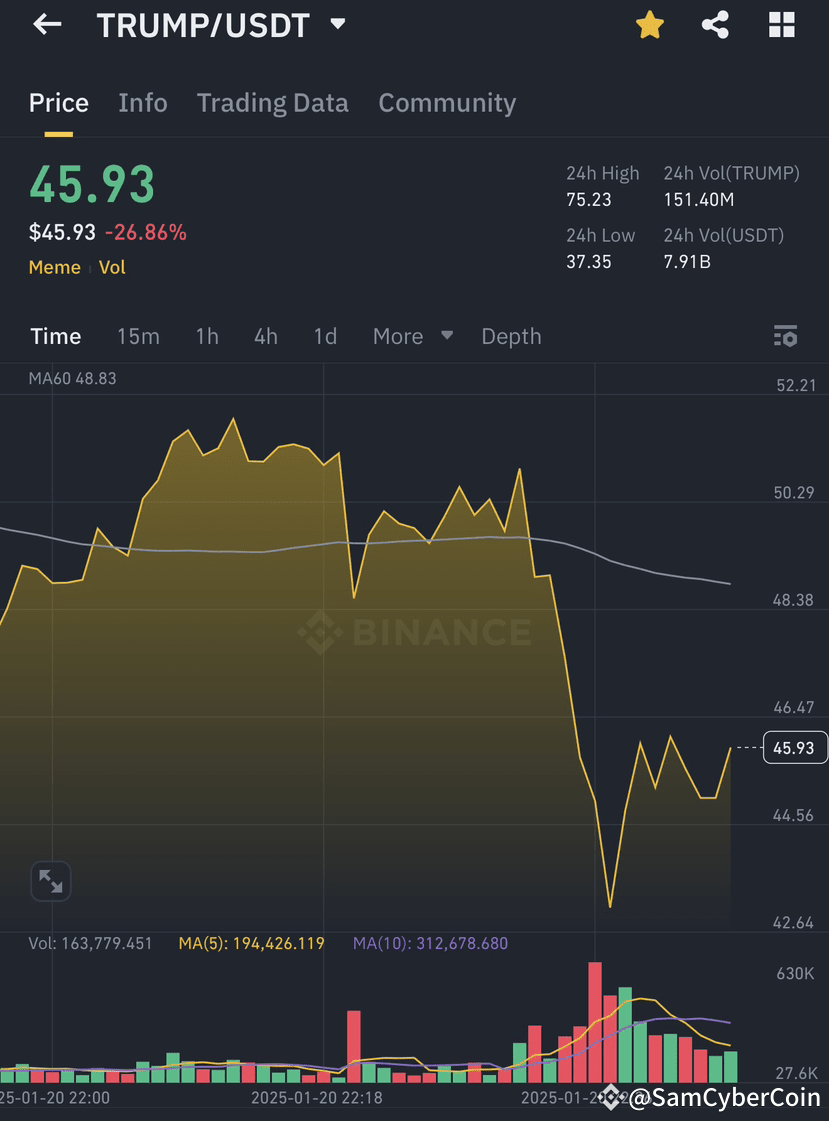Click the tallest red volume bar
The height and width of the screenshot is (1121, 829).
(595, 1022)
